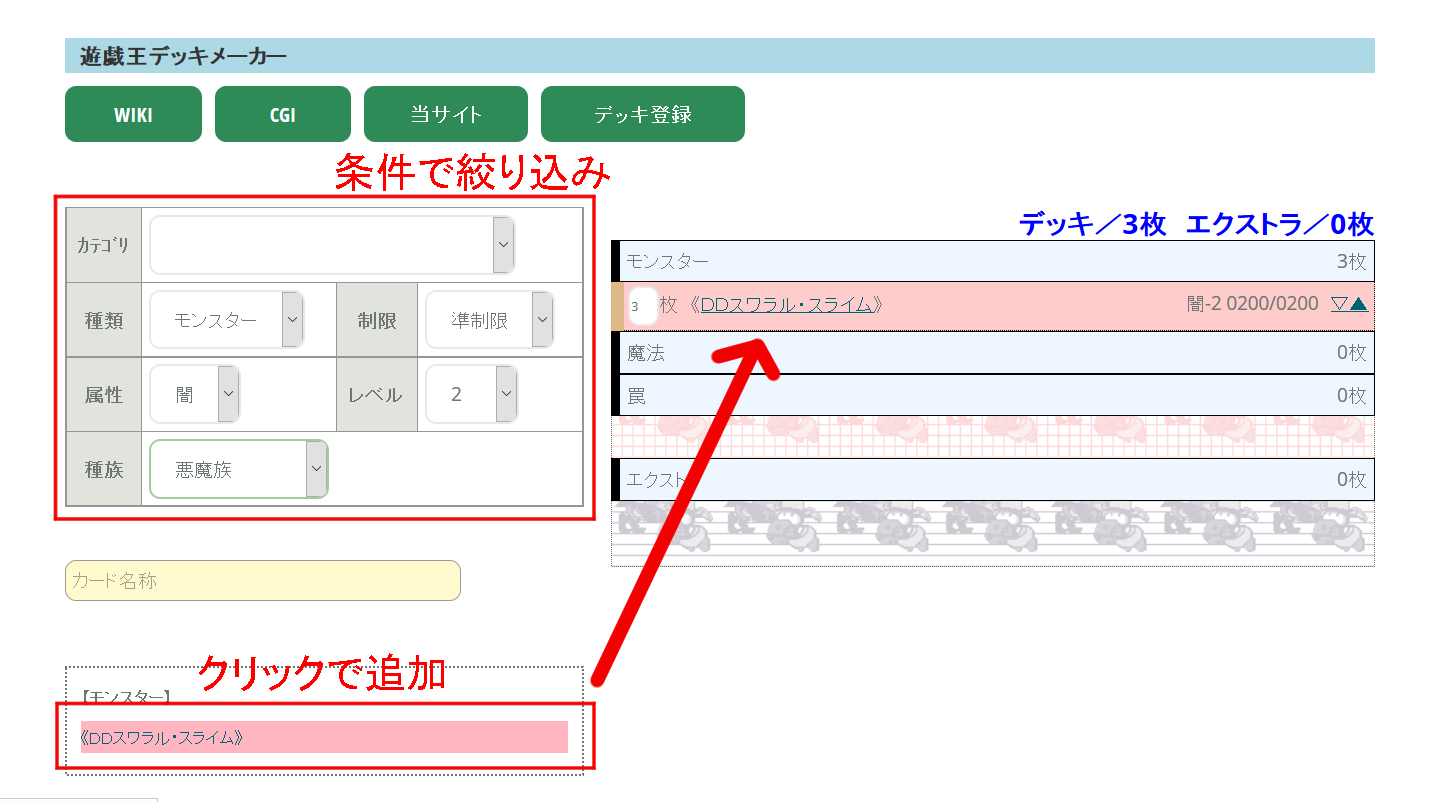Open the 種族 dropdown showing 悪魔族
Image resolution: width=1435 pixels, height=802 pixels.
[239, 469]
